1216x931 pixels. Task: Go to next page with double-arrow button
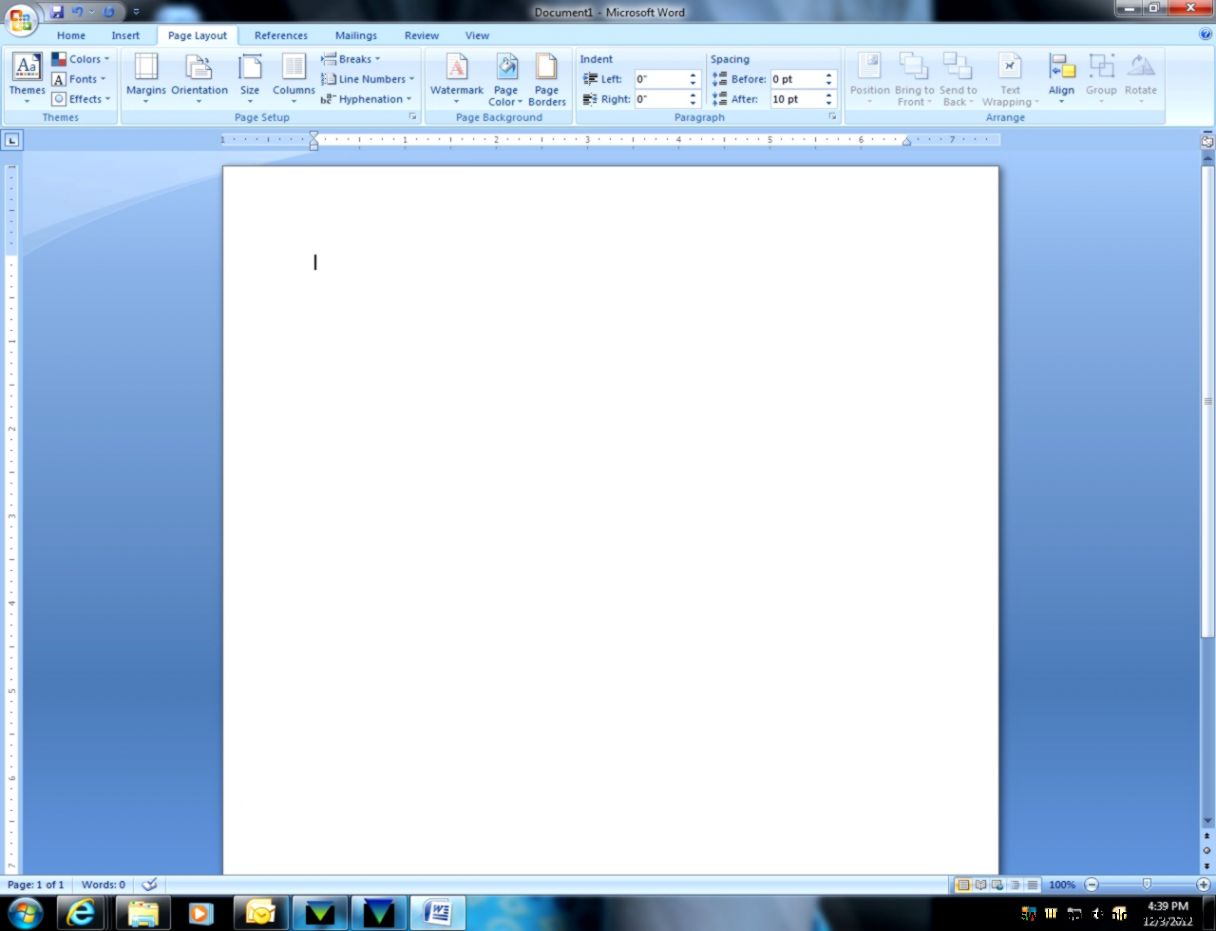1207,866
